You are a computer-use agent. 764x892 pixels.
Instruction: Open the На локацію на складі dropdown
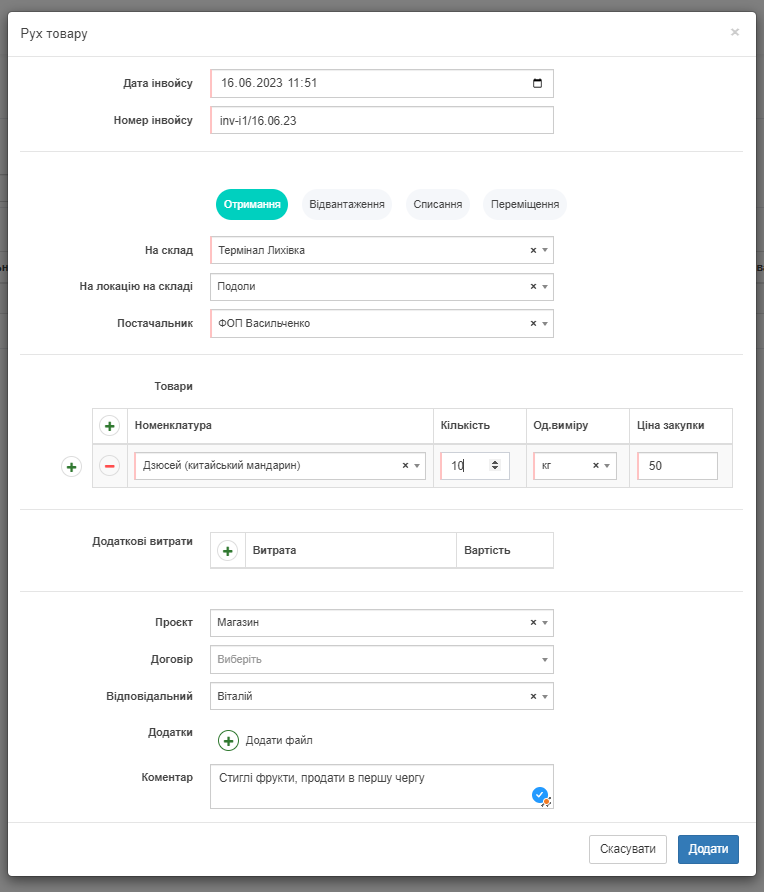(x=545, y=287)
